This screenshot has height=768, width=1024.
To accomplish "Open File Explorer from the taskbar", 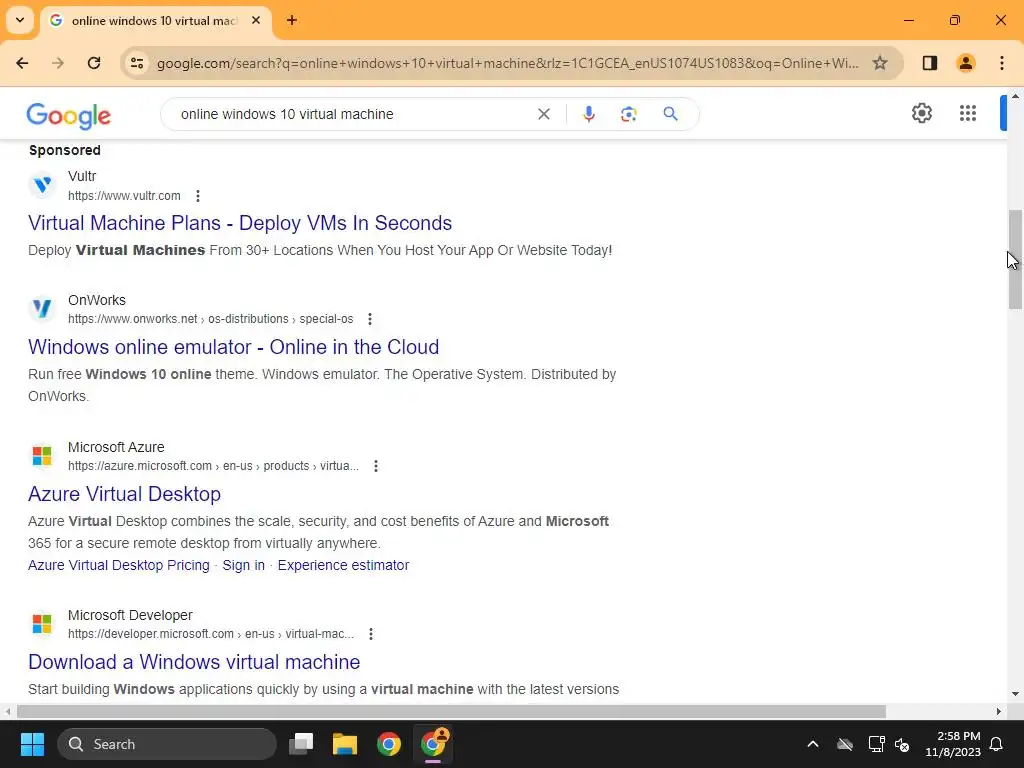I will tap(345, 744).
